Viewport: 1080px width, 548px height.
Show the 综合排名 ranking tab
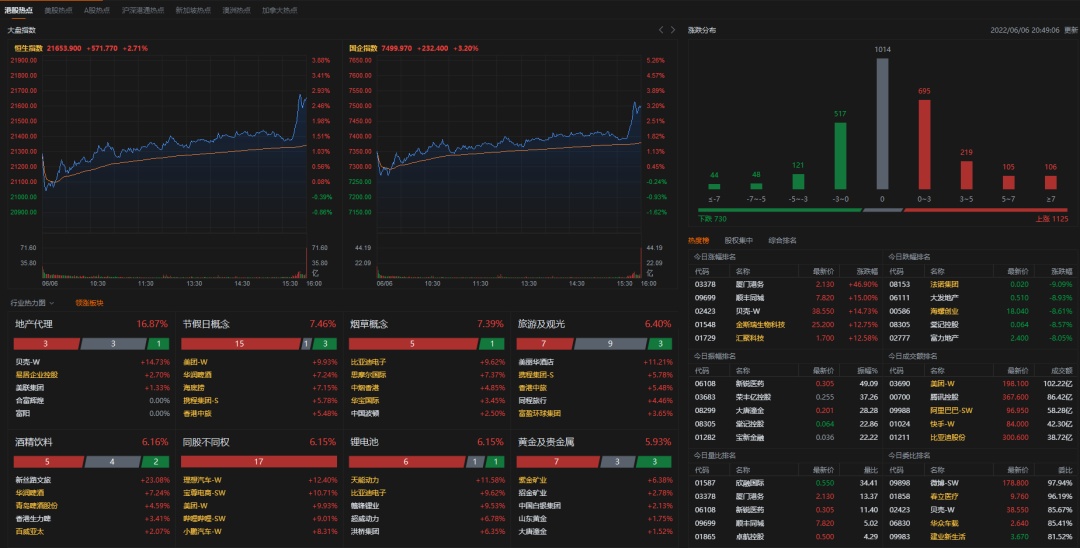coord(782,240)
